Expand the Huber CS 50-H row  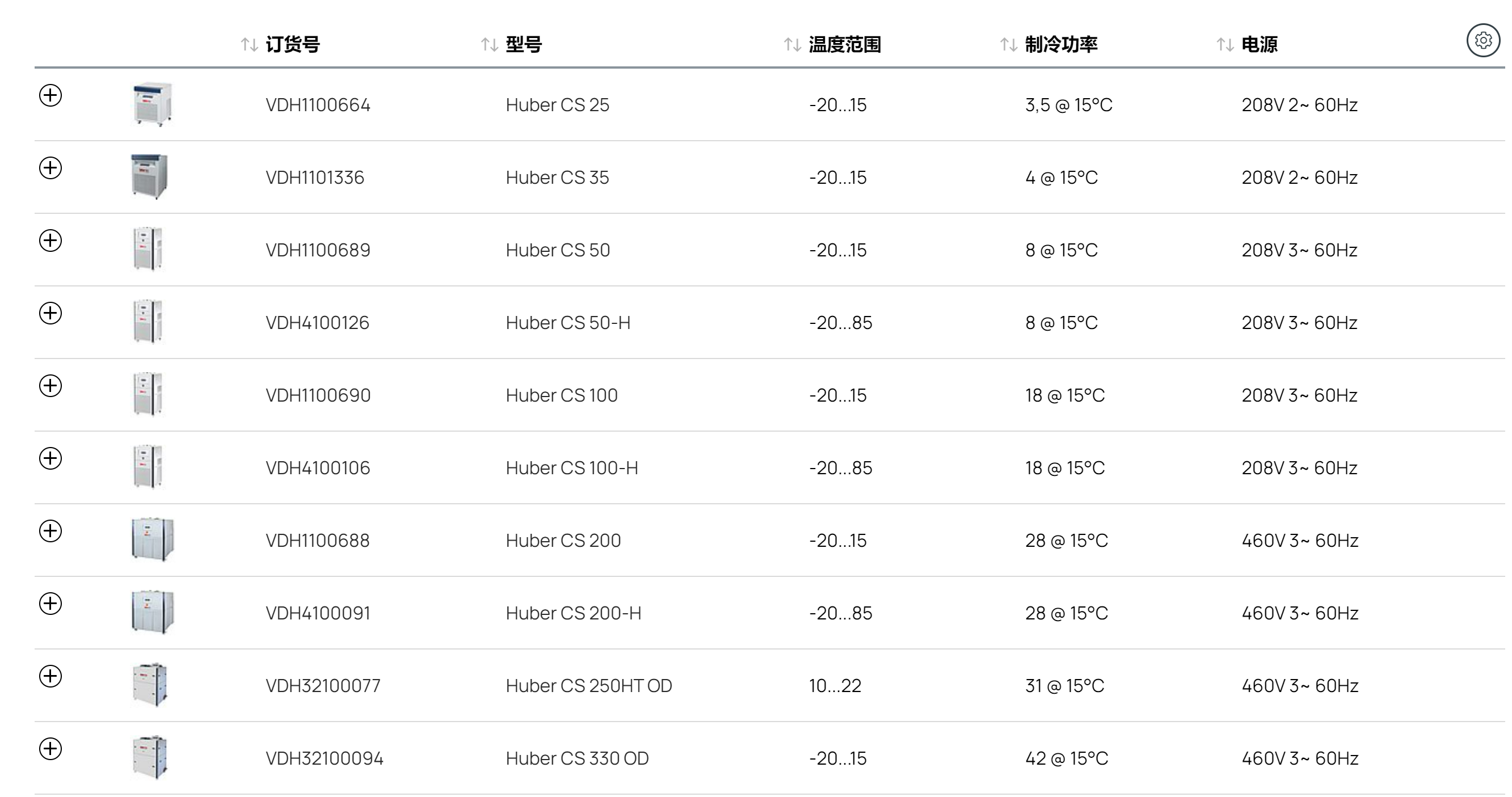click(50, 313)
